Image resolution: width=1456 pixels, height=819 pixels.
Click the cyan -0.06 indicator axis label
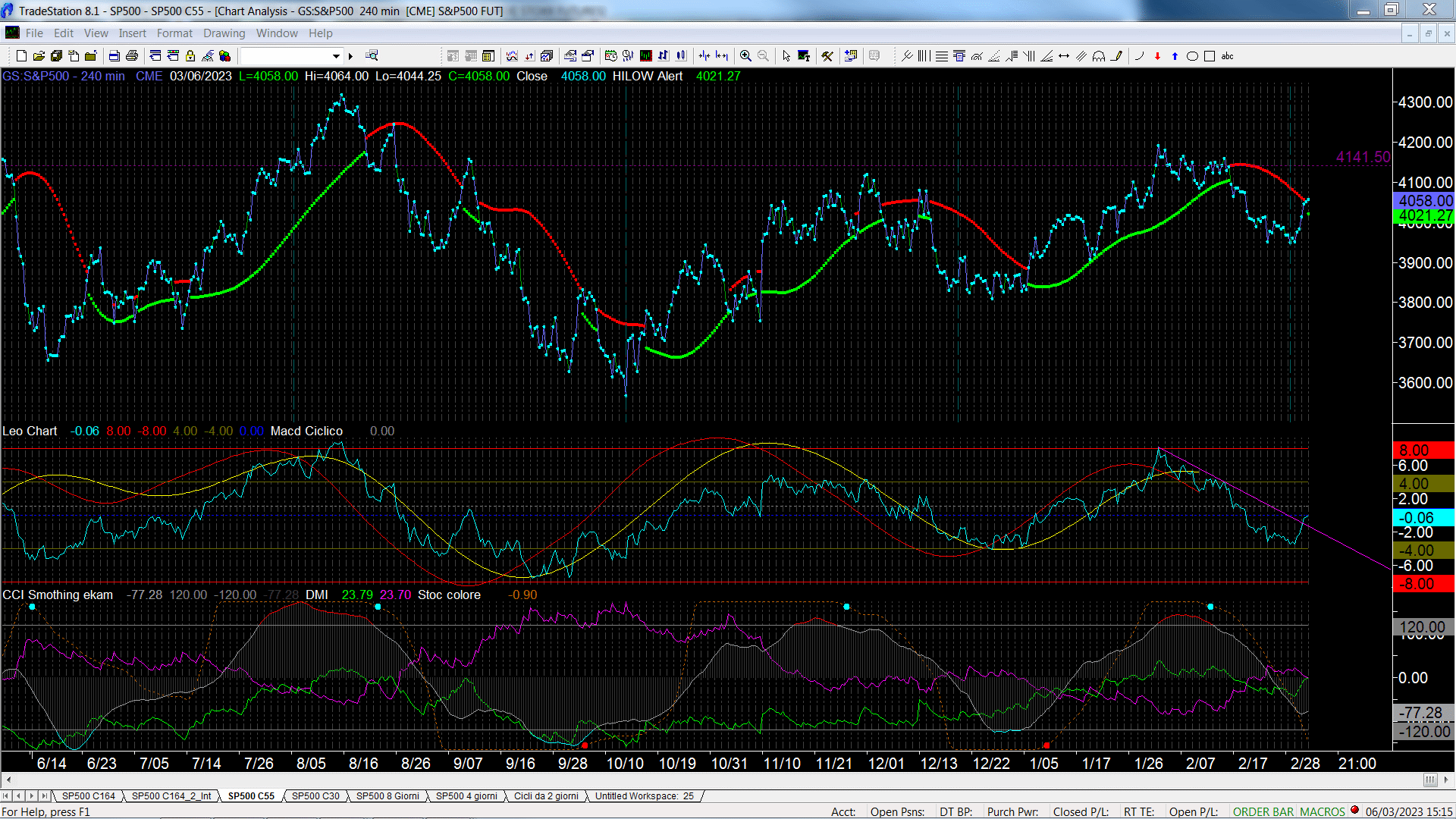(x=1425, y=518)
